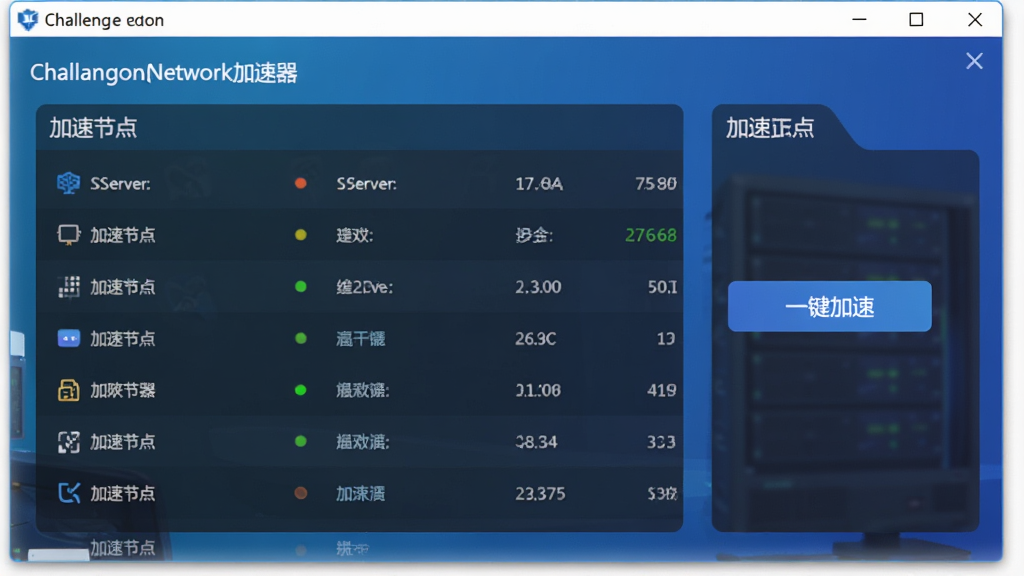This screenshot has height=576, width=1024.
Task: Choose the orange icon in the 419 row
Action: (69, 390)
